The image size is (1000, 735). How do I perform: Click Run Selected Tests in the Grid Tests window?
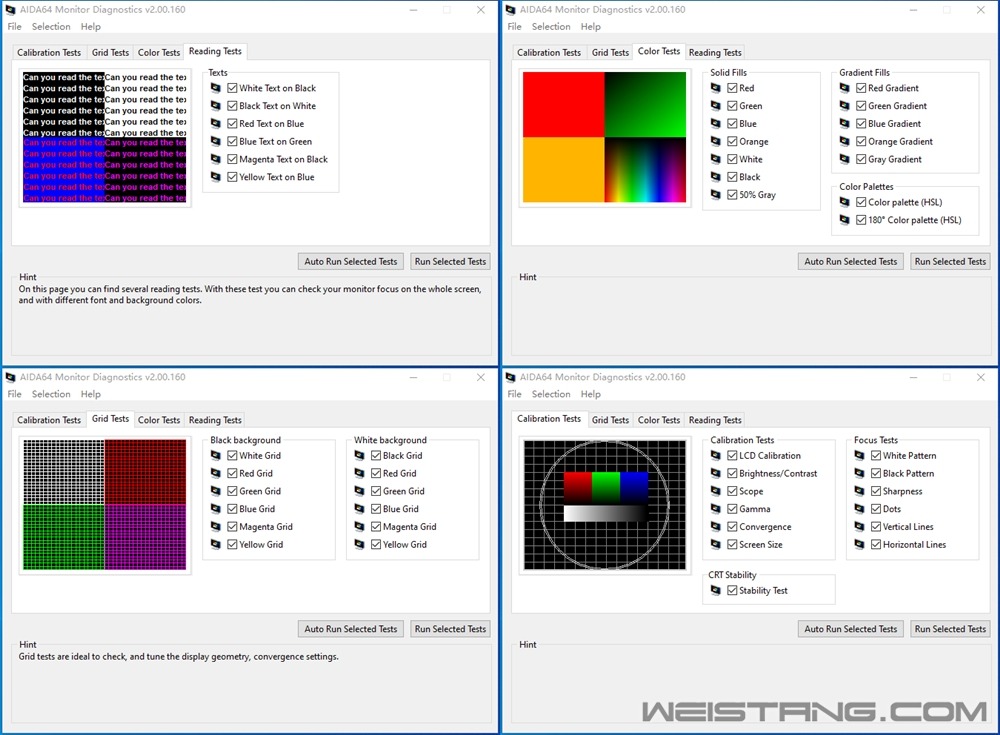tap(450, 629)
